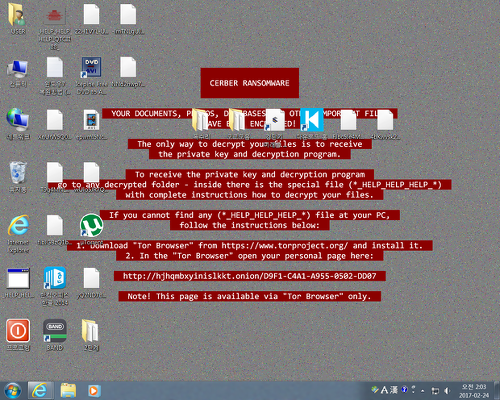Launch Windows Media Player from the taskbar
This screenshot has height=400, width=500.
point(94,391)
